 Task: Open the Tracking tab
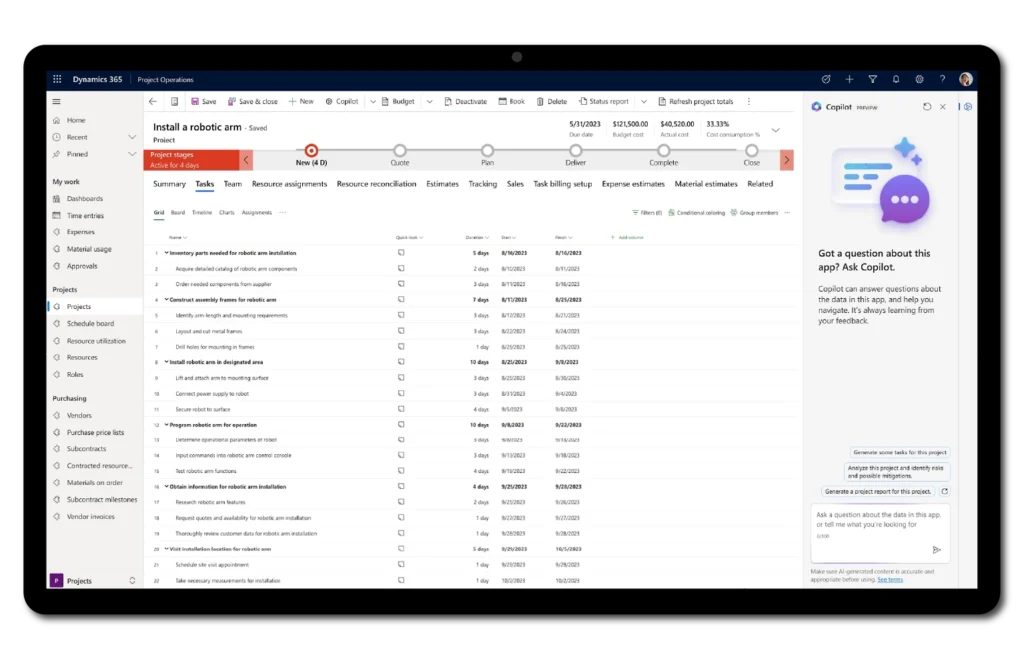tap(483, 184)
